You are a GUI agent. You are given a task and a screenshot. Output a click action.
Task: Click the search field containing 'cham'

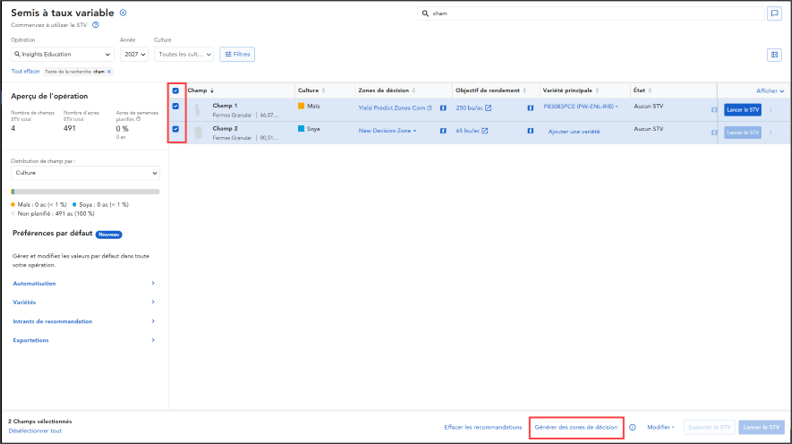pos(591,14)
